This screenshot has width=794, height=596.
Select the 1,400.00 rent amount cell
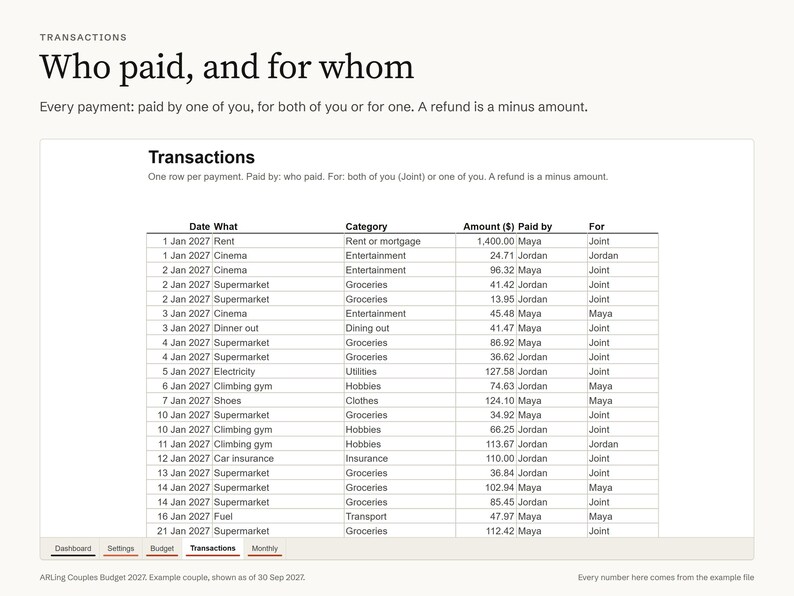tap(486, 242)
